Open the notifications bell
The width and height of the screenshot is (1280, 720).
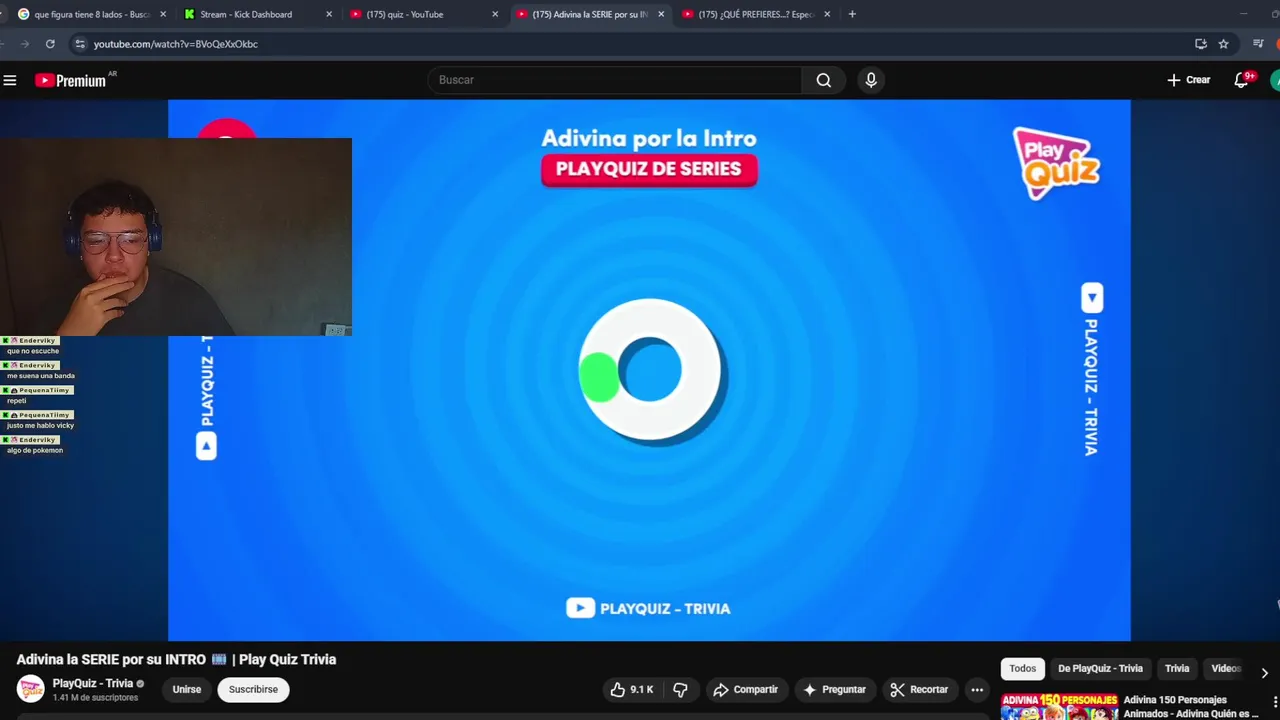tap(1241, 80)
